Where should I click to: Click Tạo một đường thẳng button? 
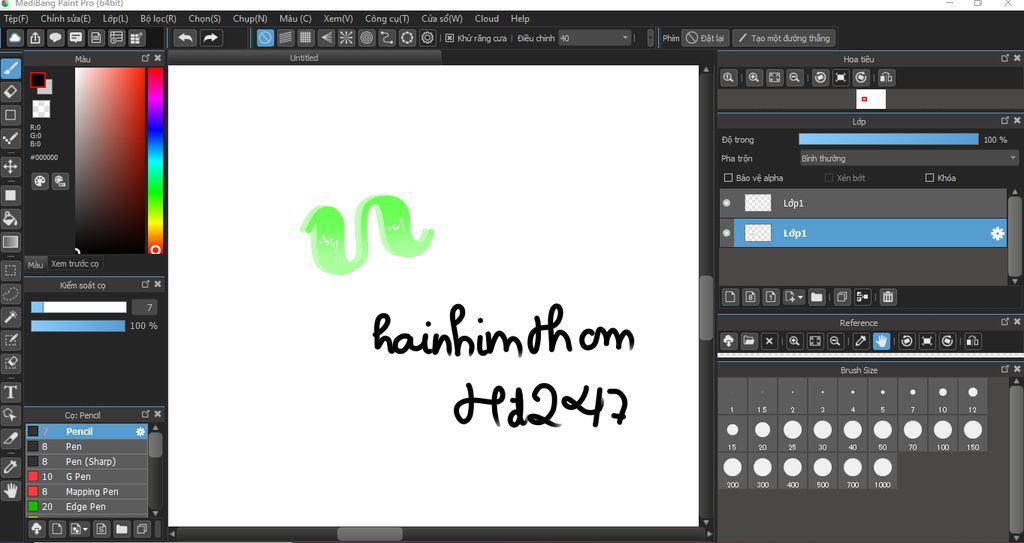[784, 38]
